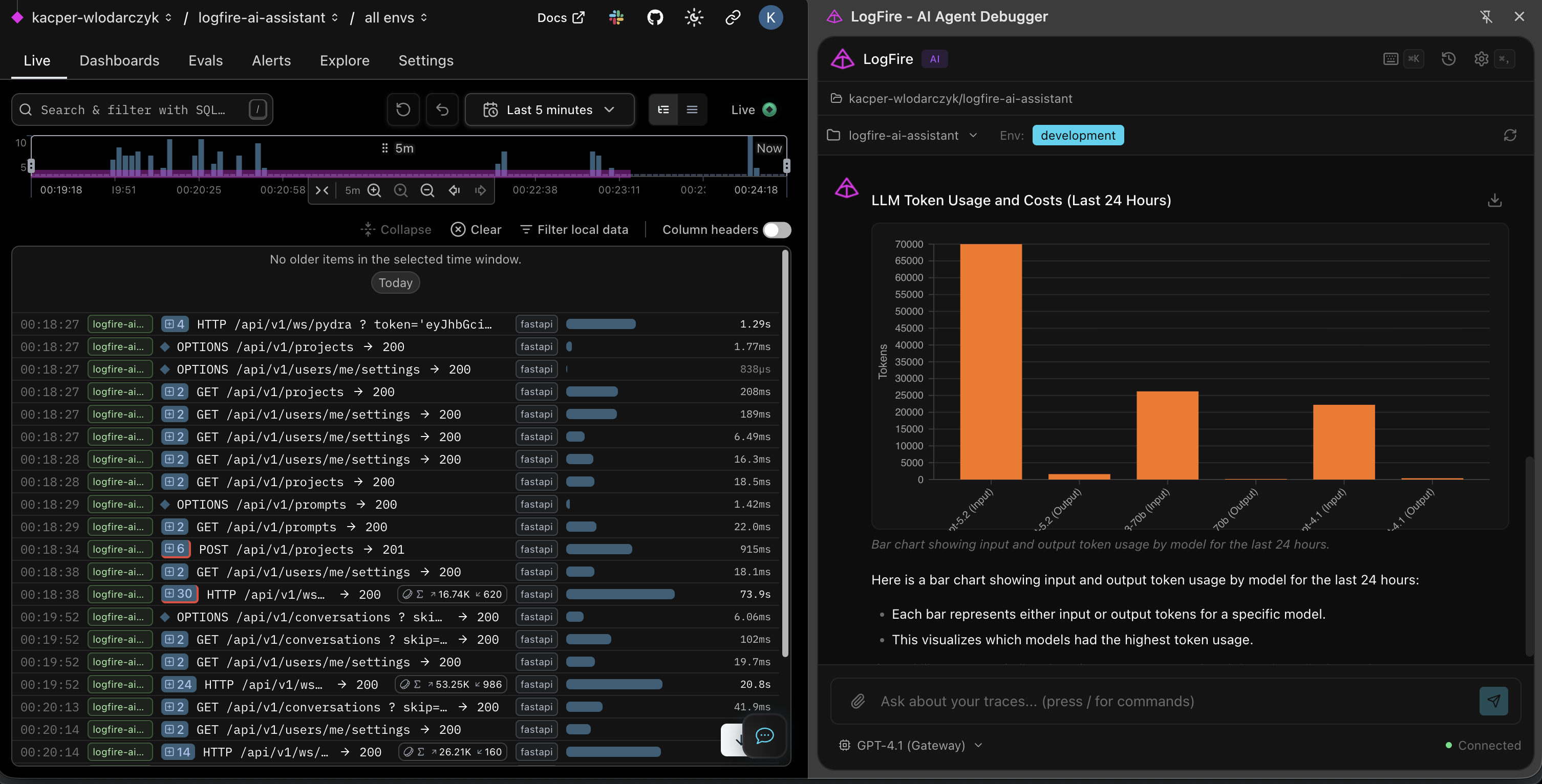Open the Explore tab
Viewport: 1542px width, 784px height.
tap(344, 60)
